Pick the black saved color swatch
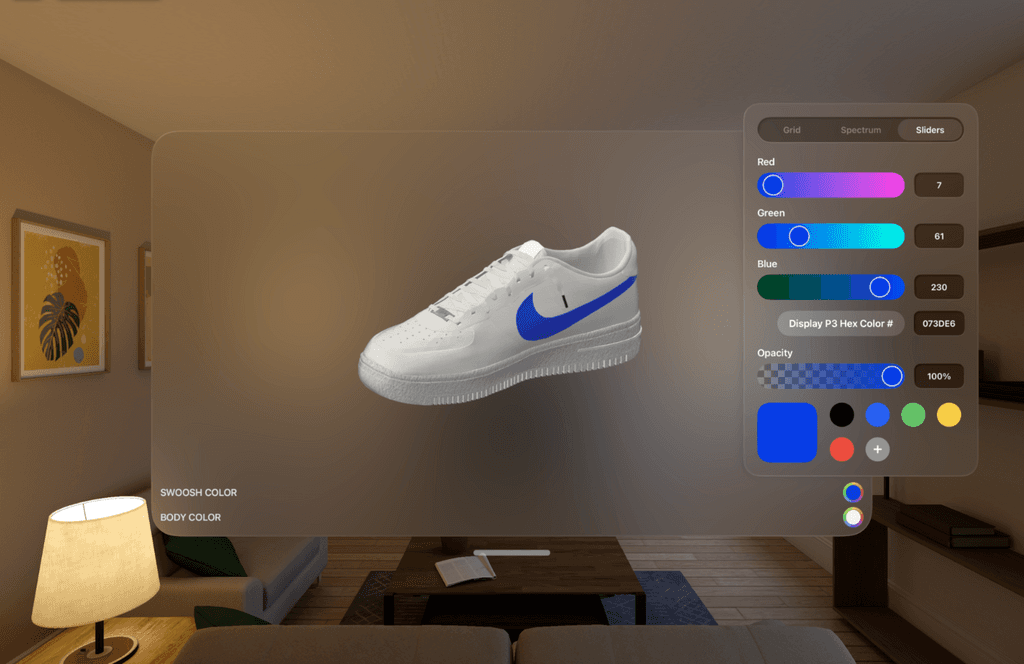This screenshot has height=664, width=1024. [841, 415]
